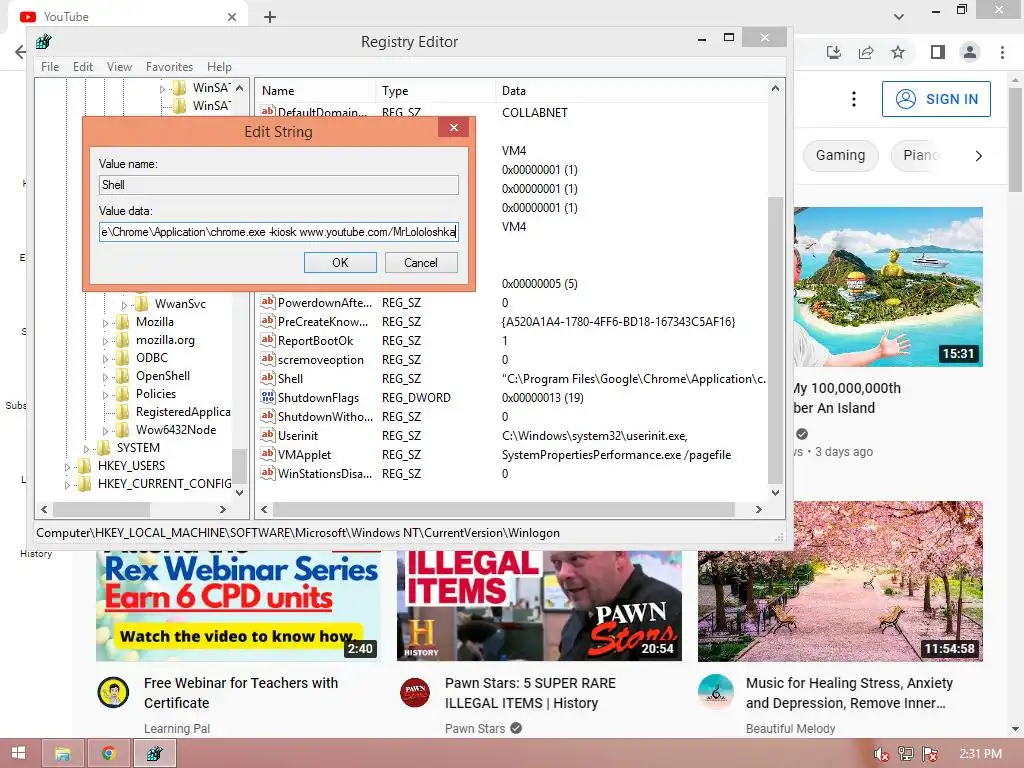Click the Shell string value icon

(268, 378)
